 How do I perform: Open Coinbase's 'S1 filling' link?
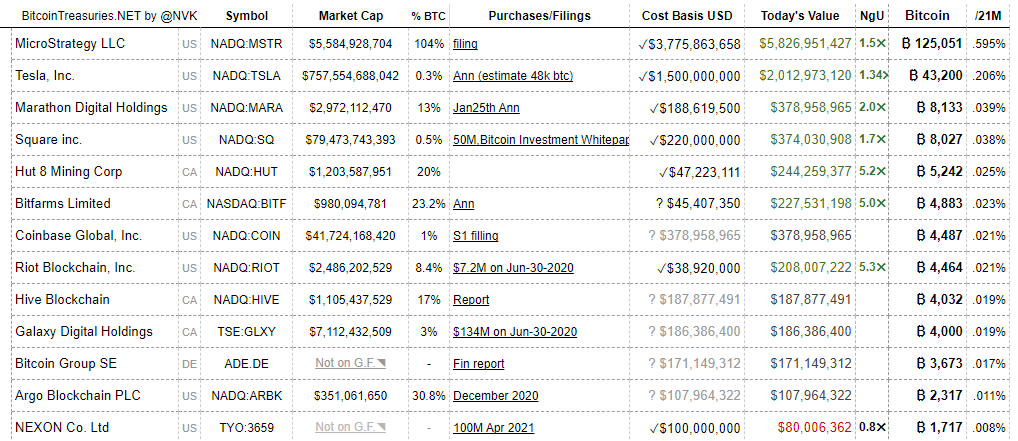475,236
